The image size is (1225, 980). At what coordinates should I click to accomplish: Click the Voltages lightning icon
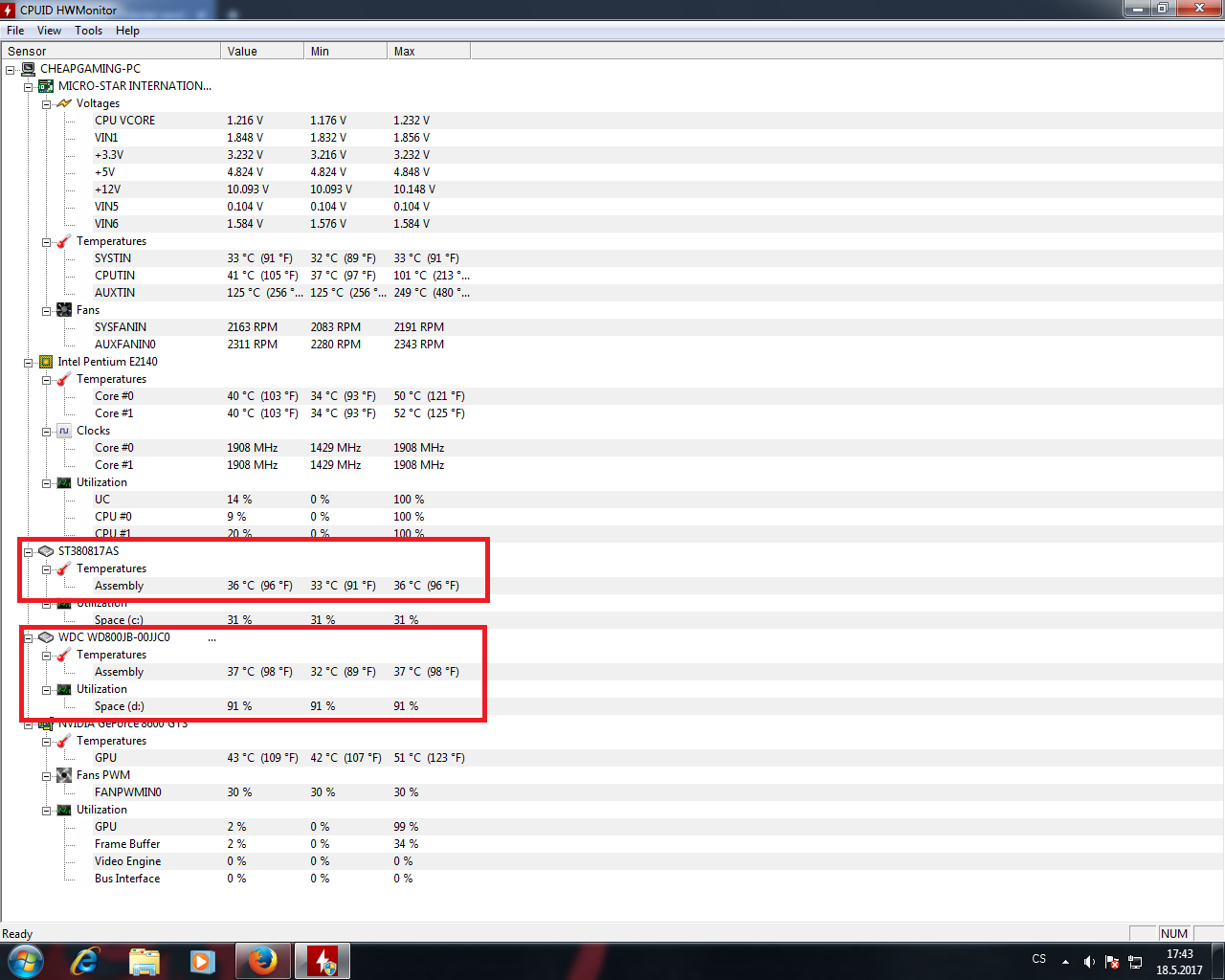point(64,103)
